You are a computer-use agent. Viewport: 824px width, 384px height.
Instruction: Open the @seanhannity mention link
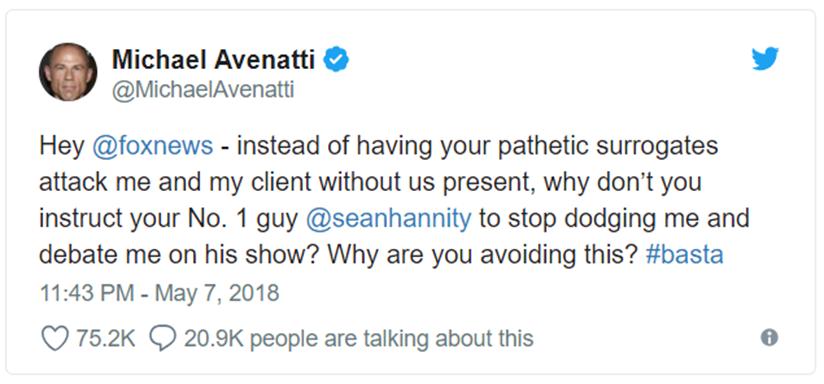tap(388, 219)
